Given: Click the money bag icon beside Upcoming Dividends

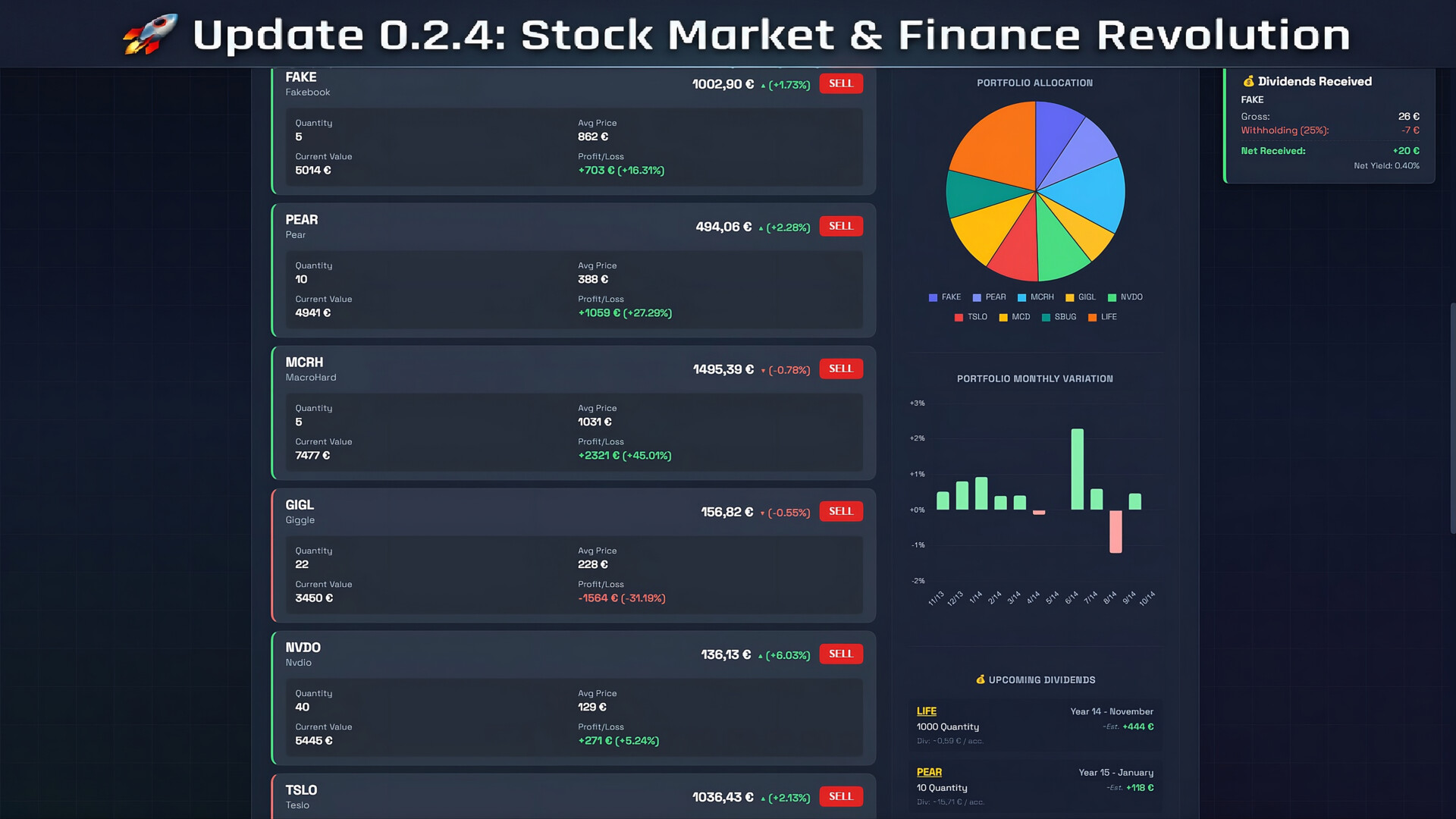Looking at the screenshot, I should (981, 679).
